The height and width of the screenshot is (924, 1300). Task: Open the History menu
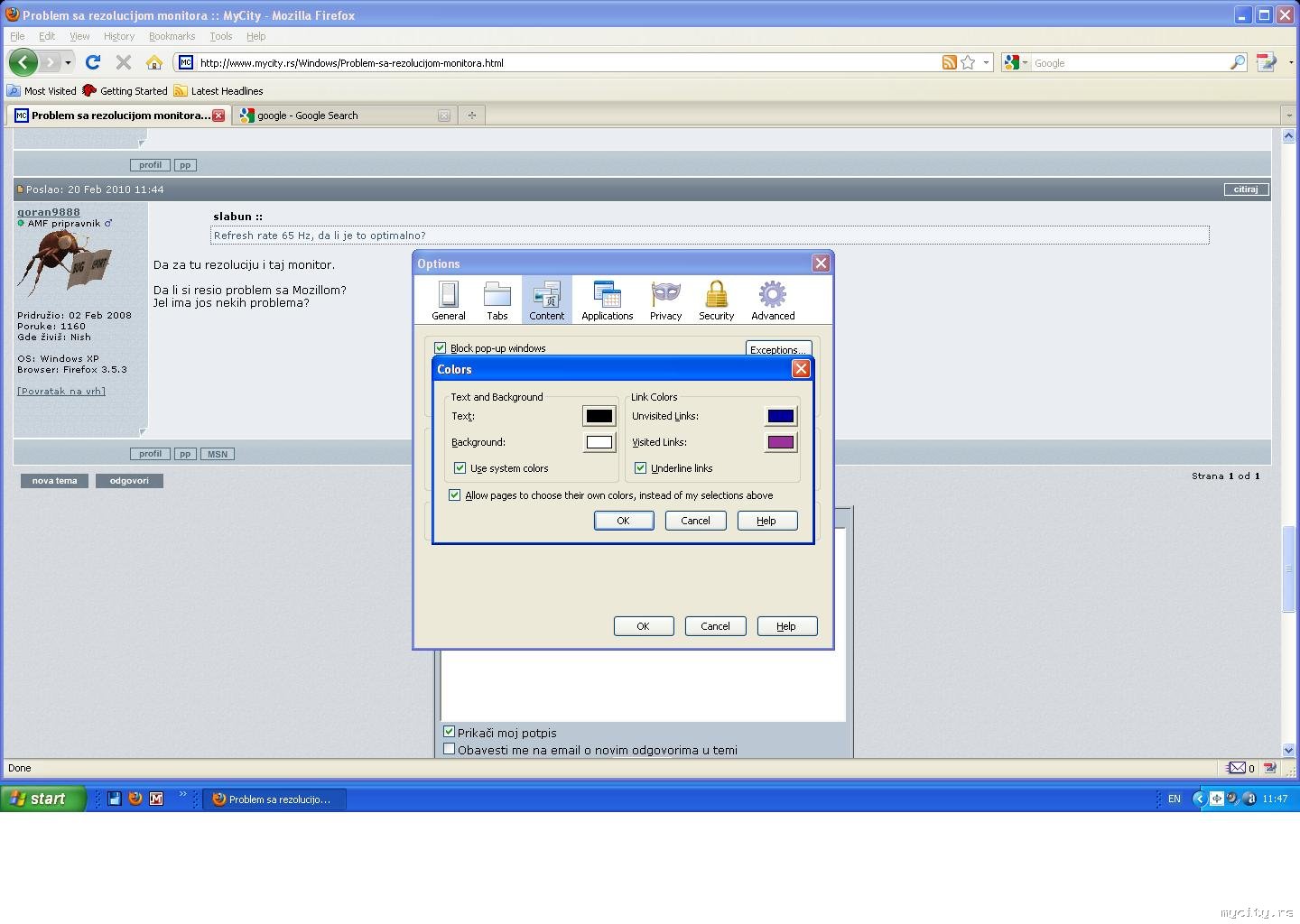point(119,36)
